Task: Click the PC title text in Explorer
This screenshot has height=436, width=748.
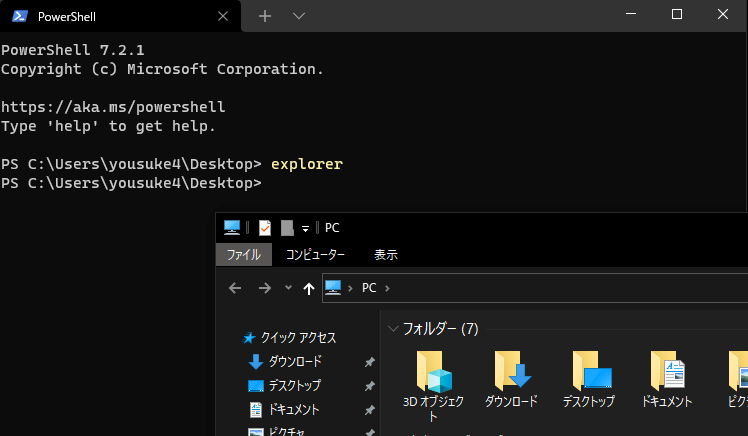Action: click(332, 228)
